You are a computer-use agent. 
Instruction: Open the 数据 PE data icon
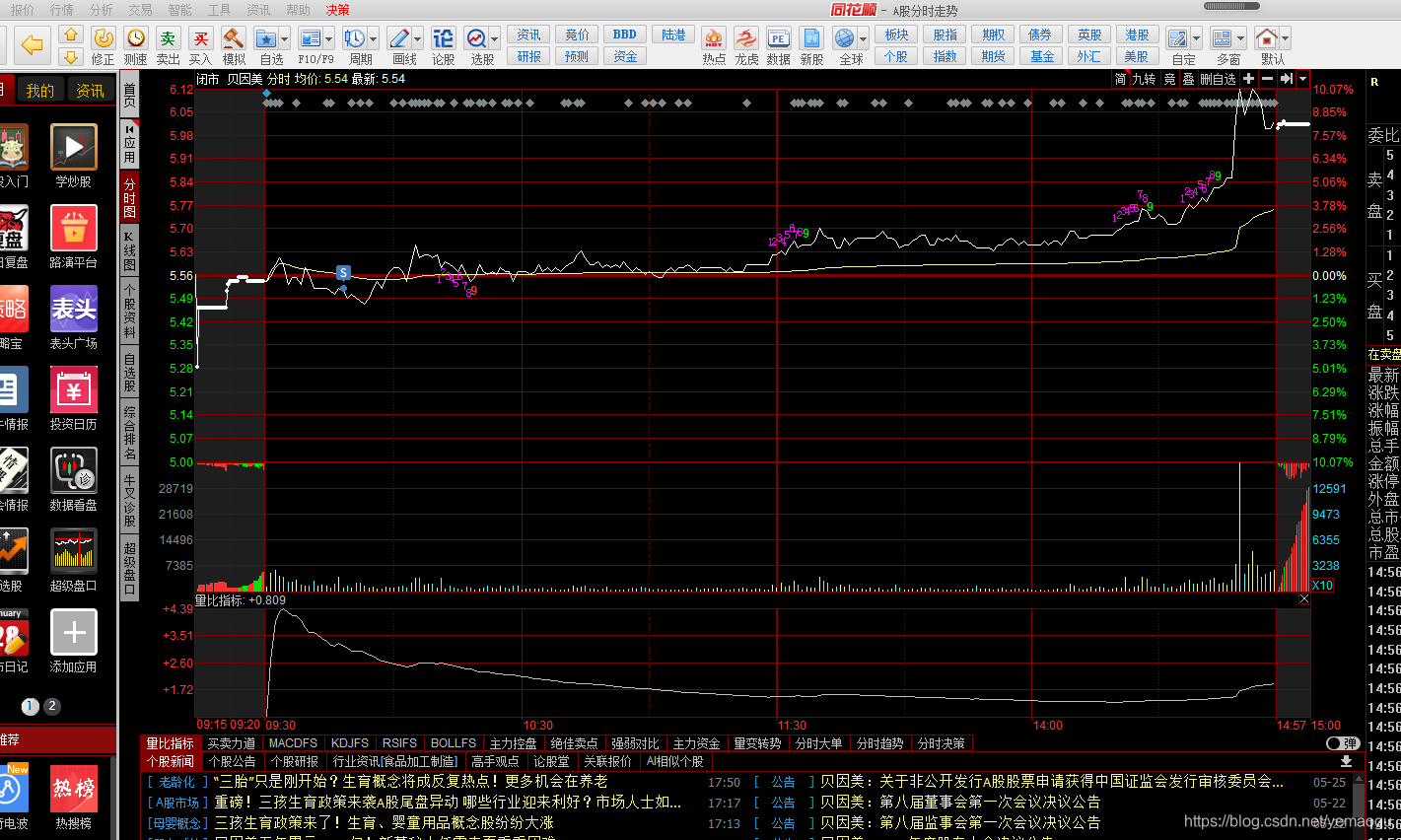point(779,38)
